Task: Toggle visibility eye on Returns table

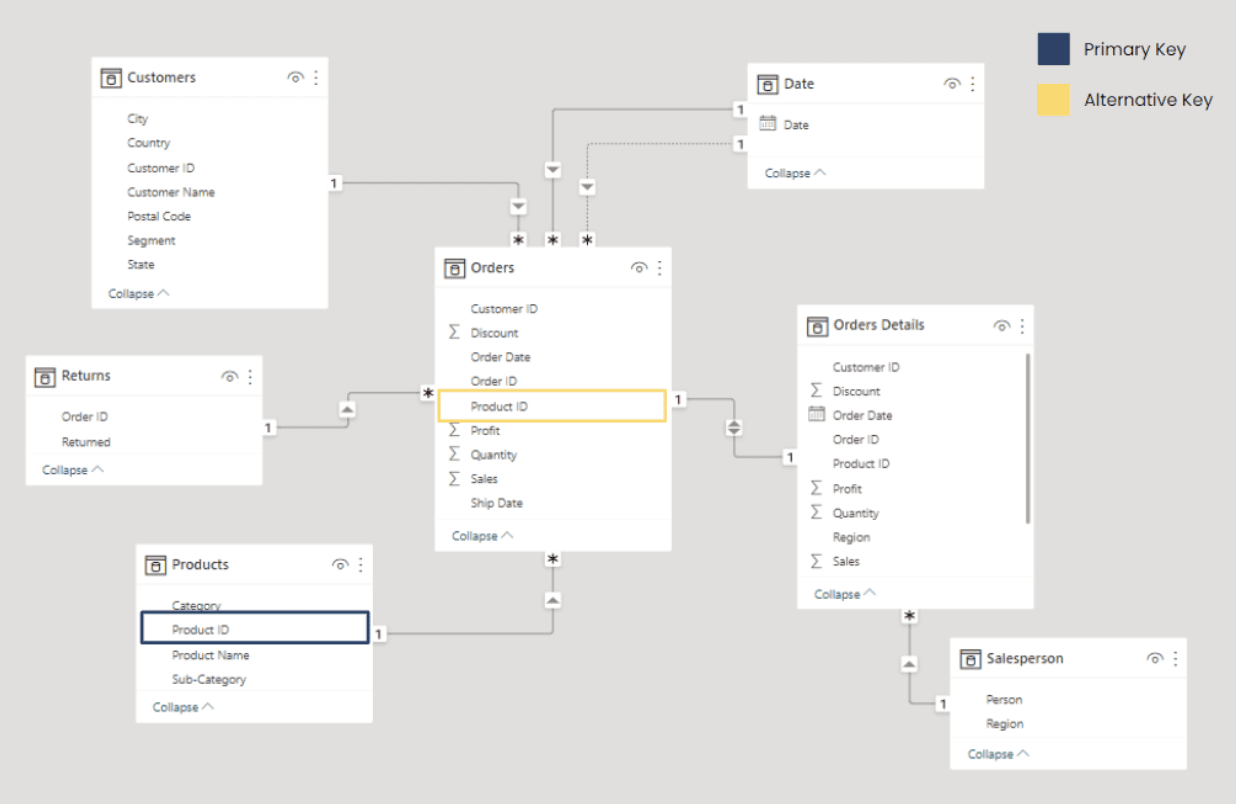Action: 229,377
